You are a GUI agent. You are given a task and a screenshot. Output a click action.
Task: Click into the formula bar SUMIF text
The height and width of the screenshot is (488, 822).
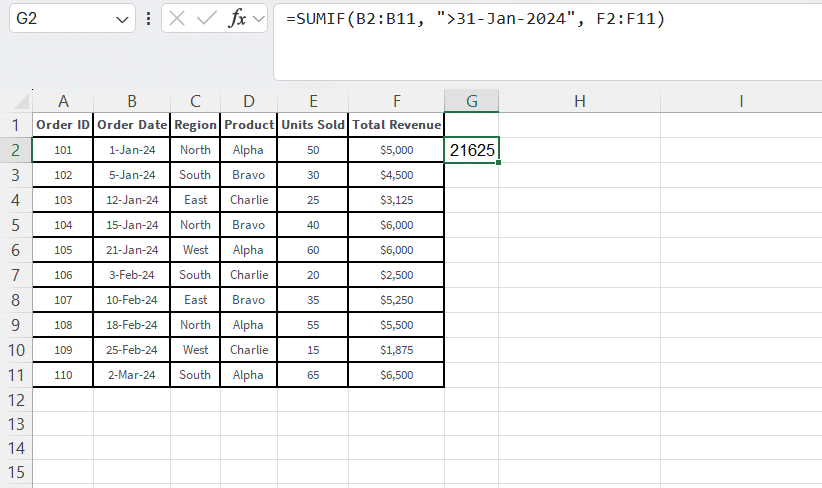tap(475, 19)
